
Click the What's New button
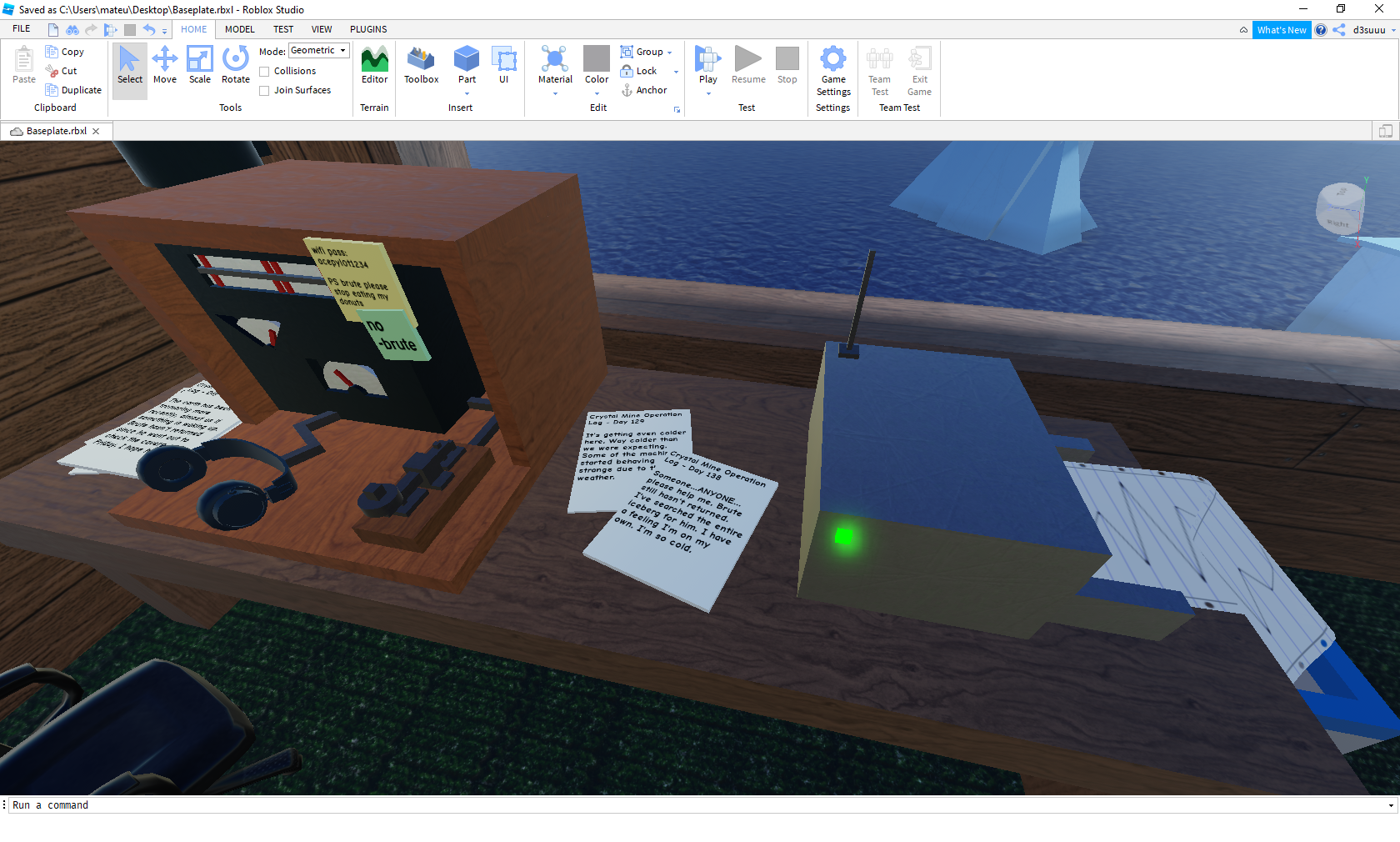(x=1281, y=30)
